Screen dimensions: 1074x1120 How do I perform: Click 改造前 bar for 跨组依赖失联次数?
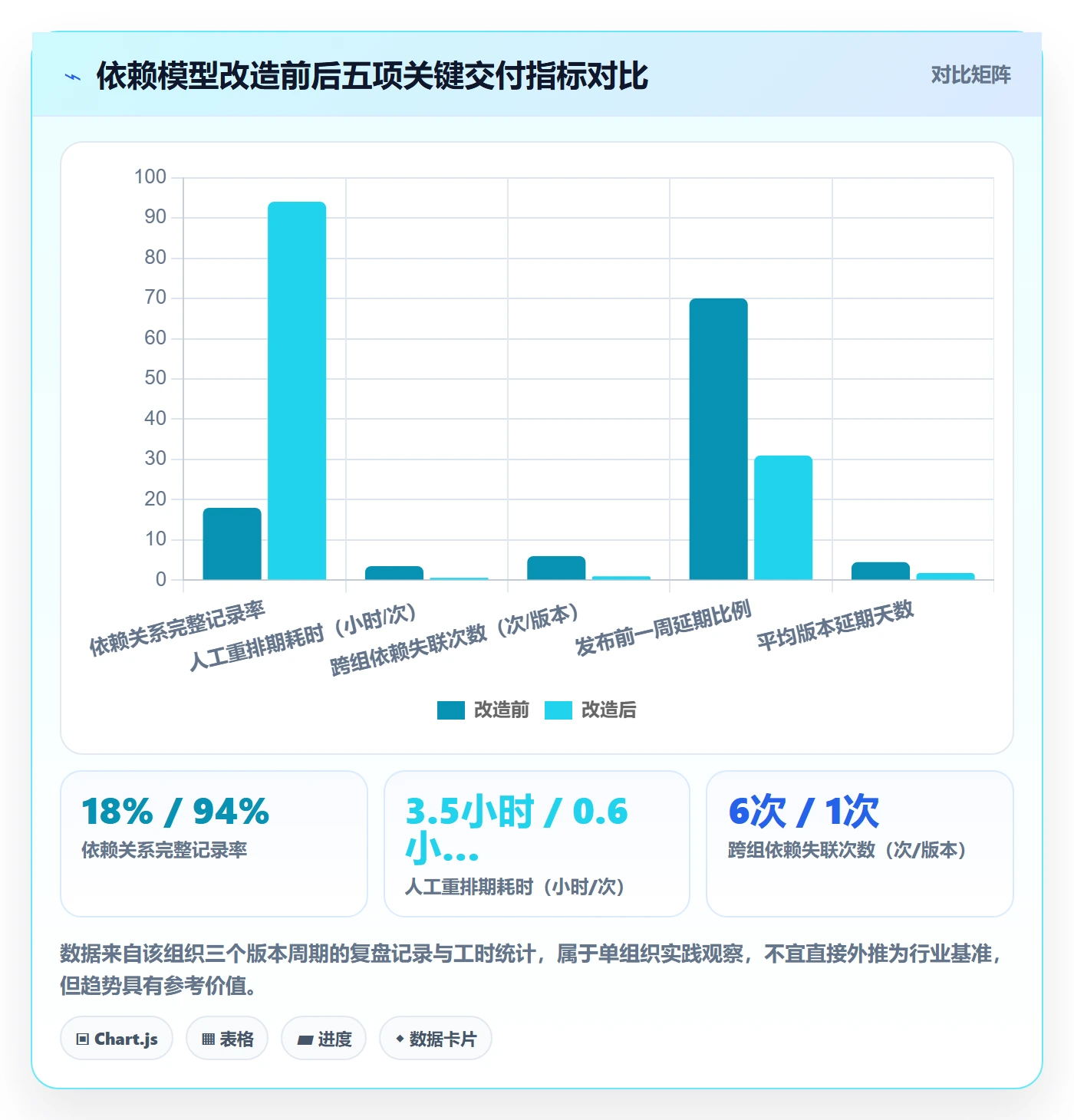(x=556, y=568)
